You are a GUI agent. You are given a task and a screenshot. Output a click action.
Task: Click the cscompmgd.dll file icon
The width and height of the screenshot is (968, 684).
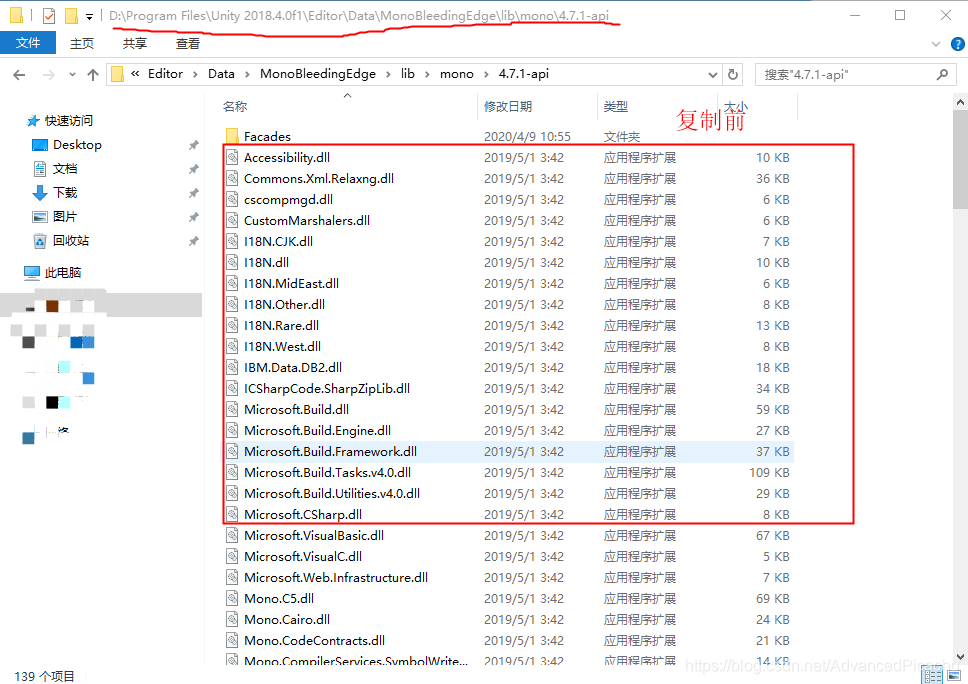pos(232,199)
